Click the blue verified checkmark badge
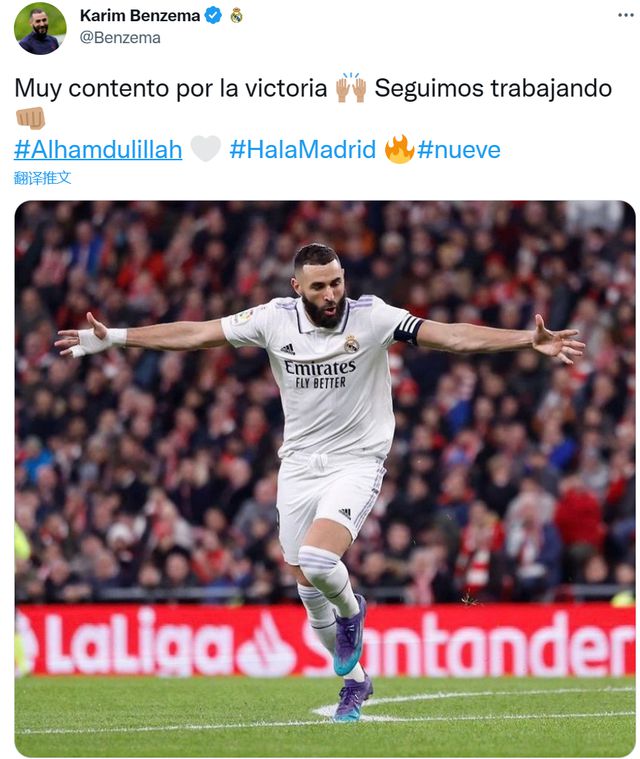Viewport: 640px width, 759px height. [x=213, y=15]
